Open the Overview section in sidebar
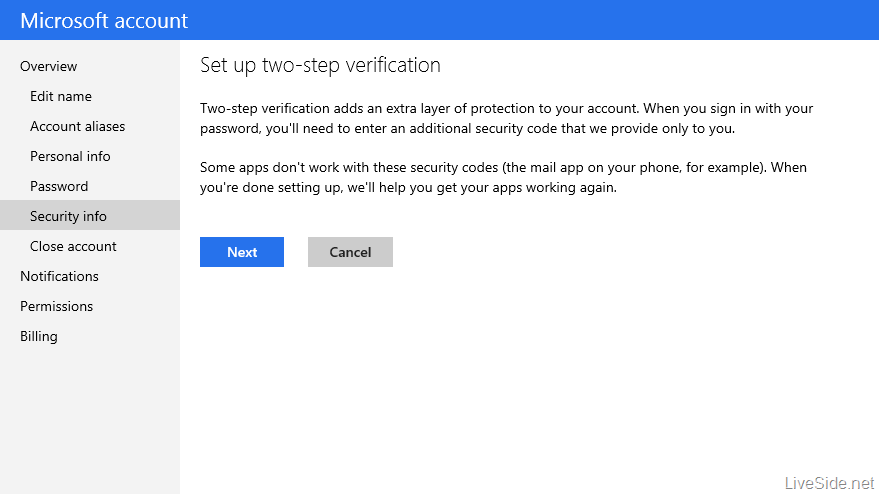 48,66
